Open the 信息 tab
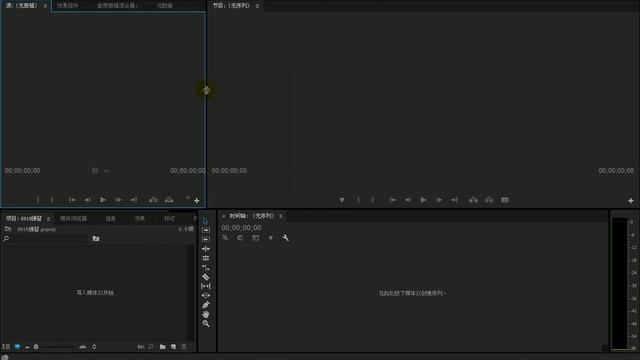 (111, 219)
